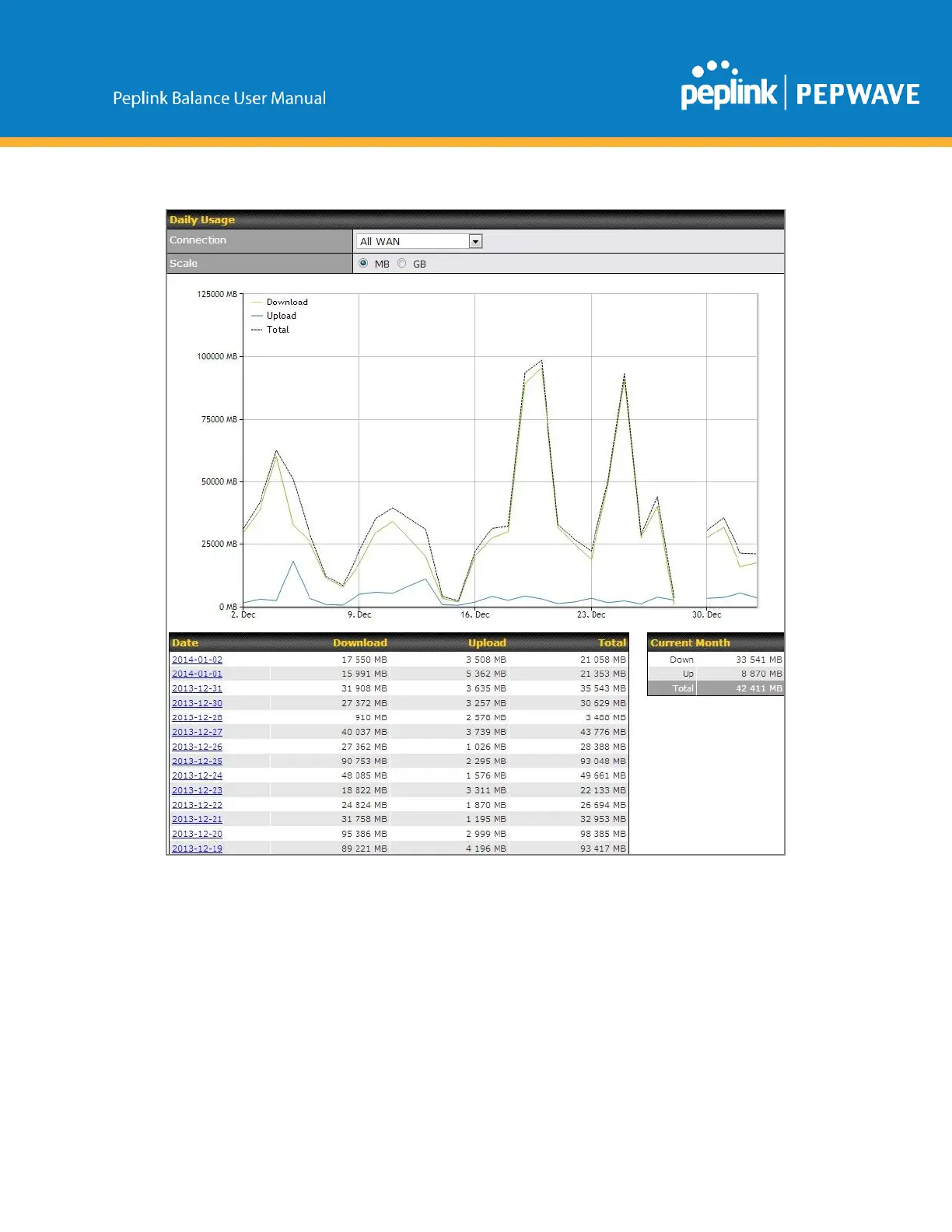Click the 95 386 MB download cell
The image size is (952, 1232).
coord(364,834)
